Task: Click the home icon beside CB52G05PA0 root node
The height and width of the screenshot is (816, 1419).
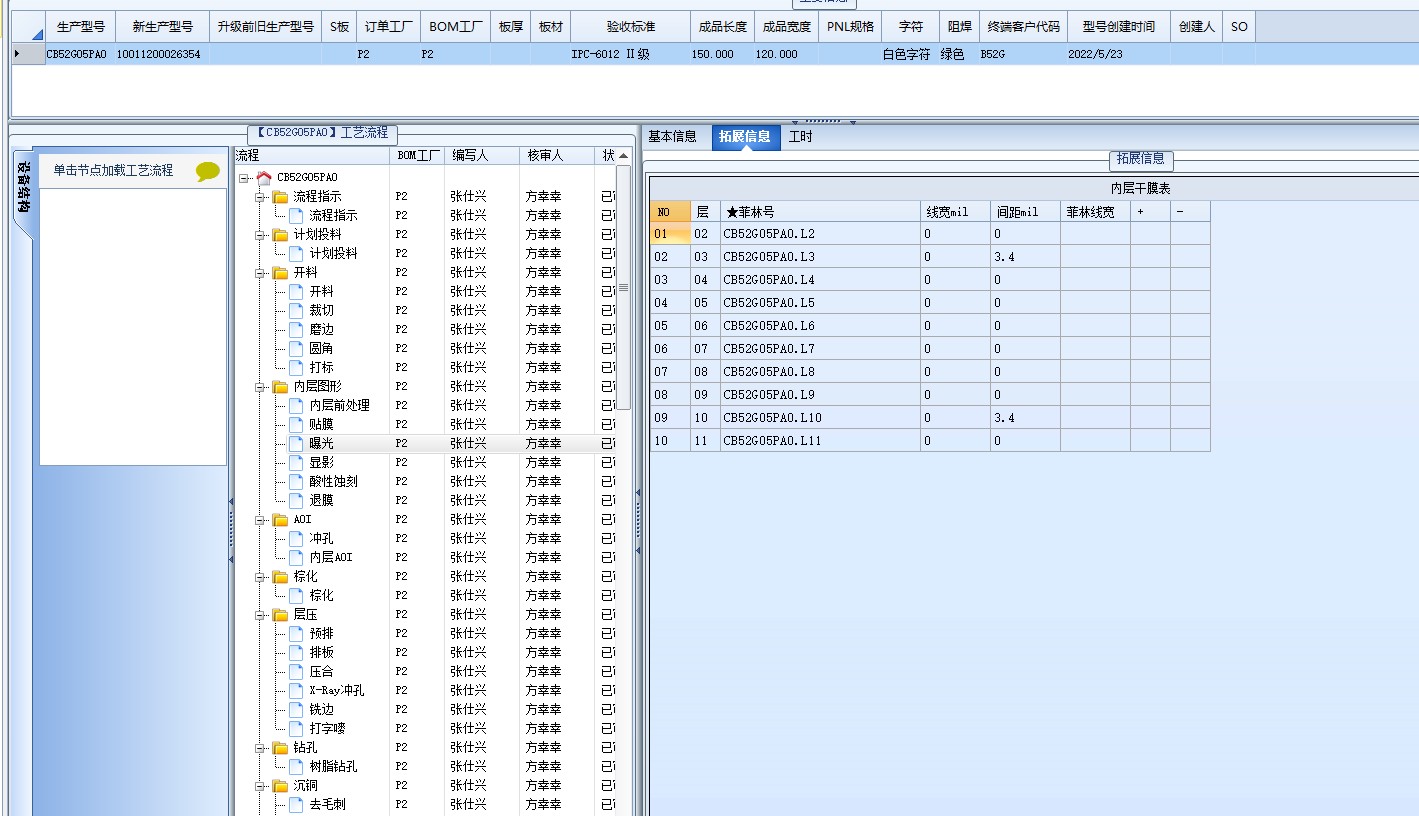Action: click(264, 177)
